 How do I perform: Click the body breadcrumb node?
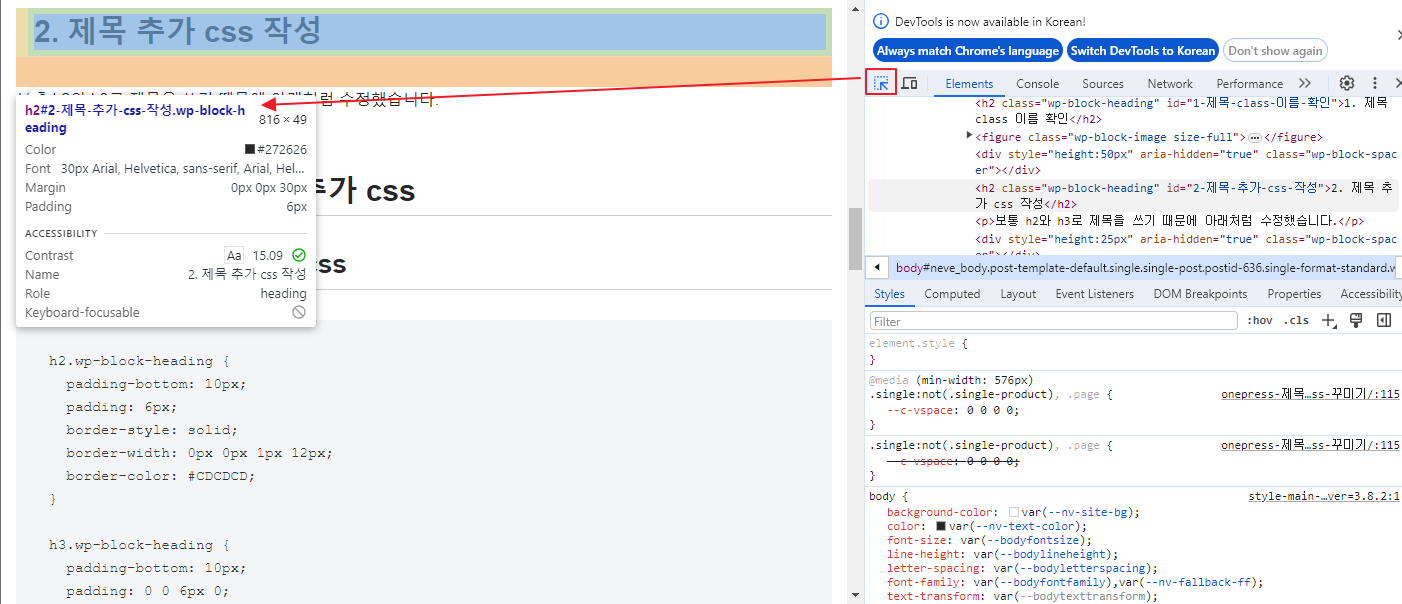coord(1145,267)
